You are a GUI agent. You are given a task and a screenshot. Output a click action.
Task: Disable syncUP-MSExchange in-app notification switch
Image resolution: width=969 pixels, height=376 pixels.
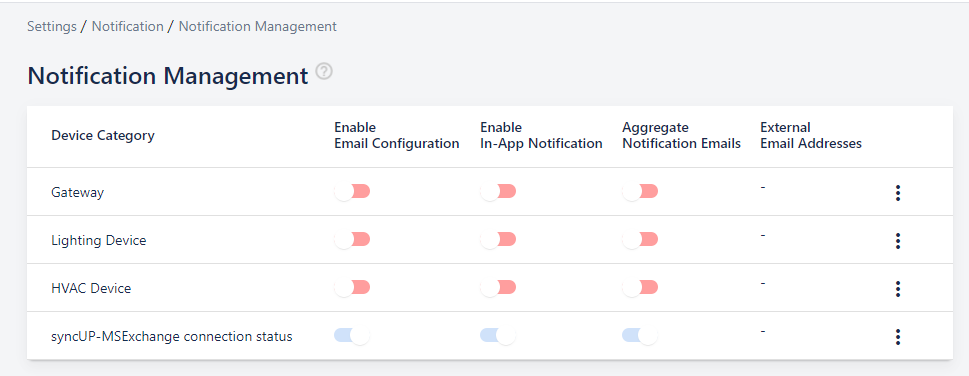pyautogui.click(x=498, y=336)
